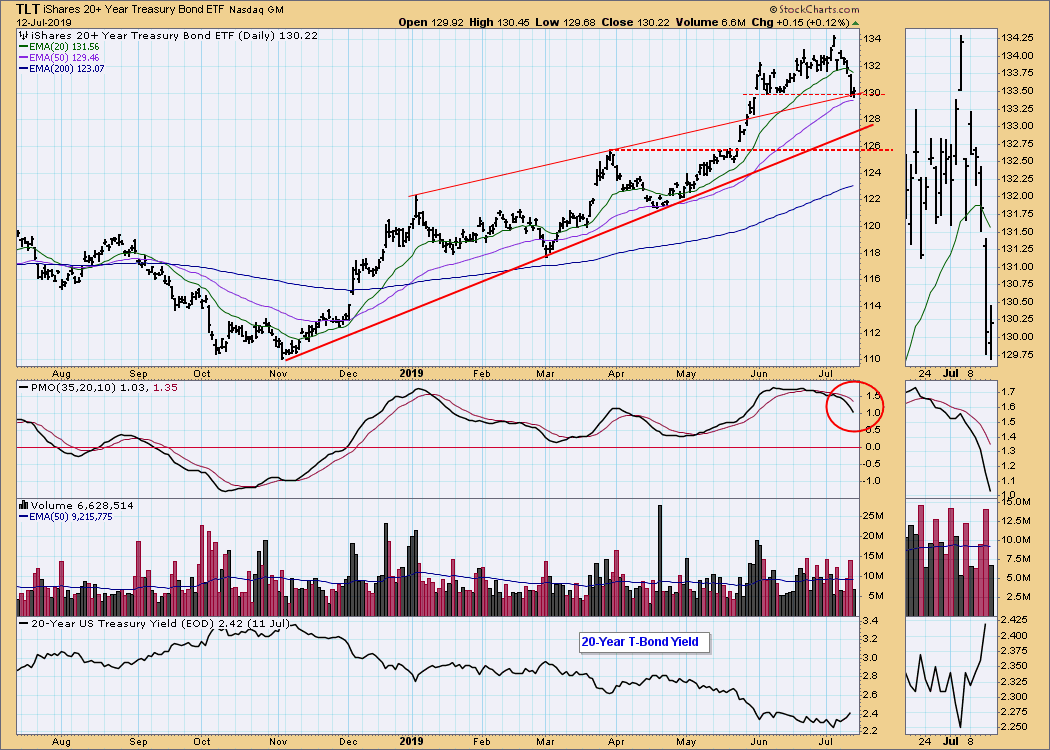The height and width of the screenshot is (750, 1050).
Task: Click the 'Chg +0.15 (+0.12%)' value
Action: pos(800,22)
